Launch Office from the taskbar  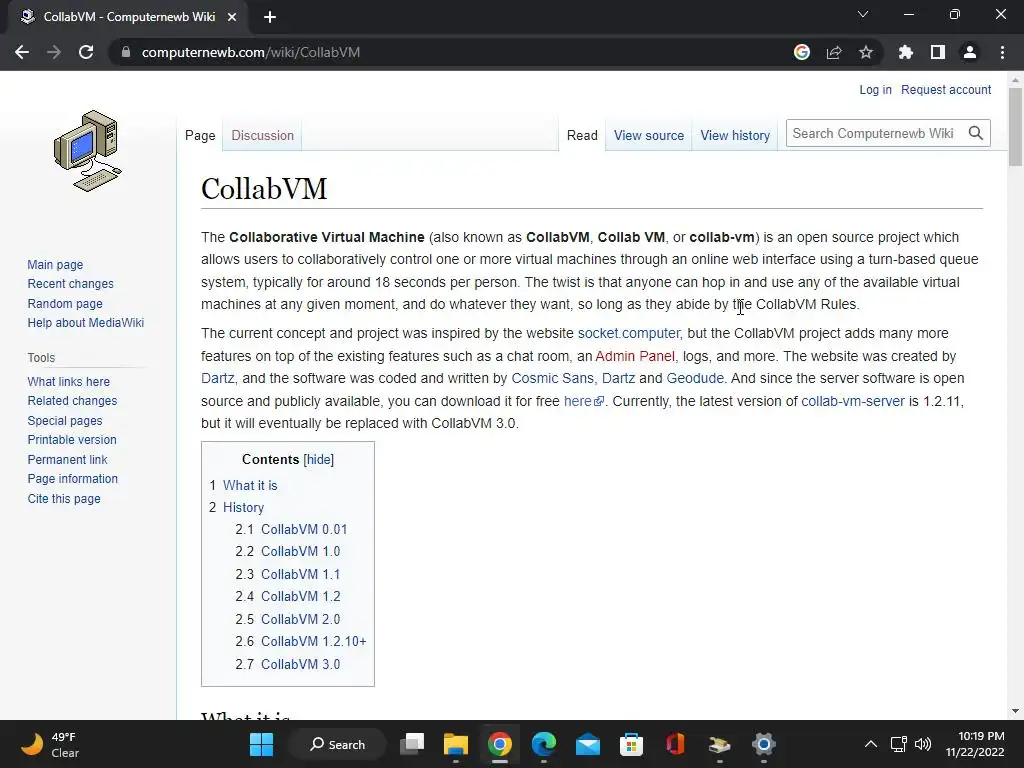coord(675,744)
